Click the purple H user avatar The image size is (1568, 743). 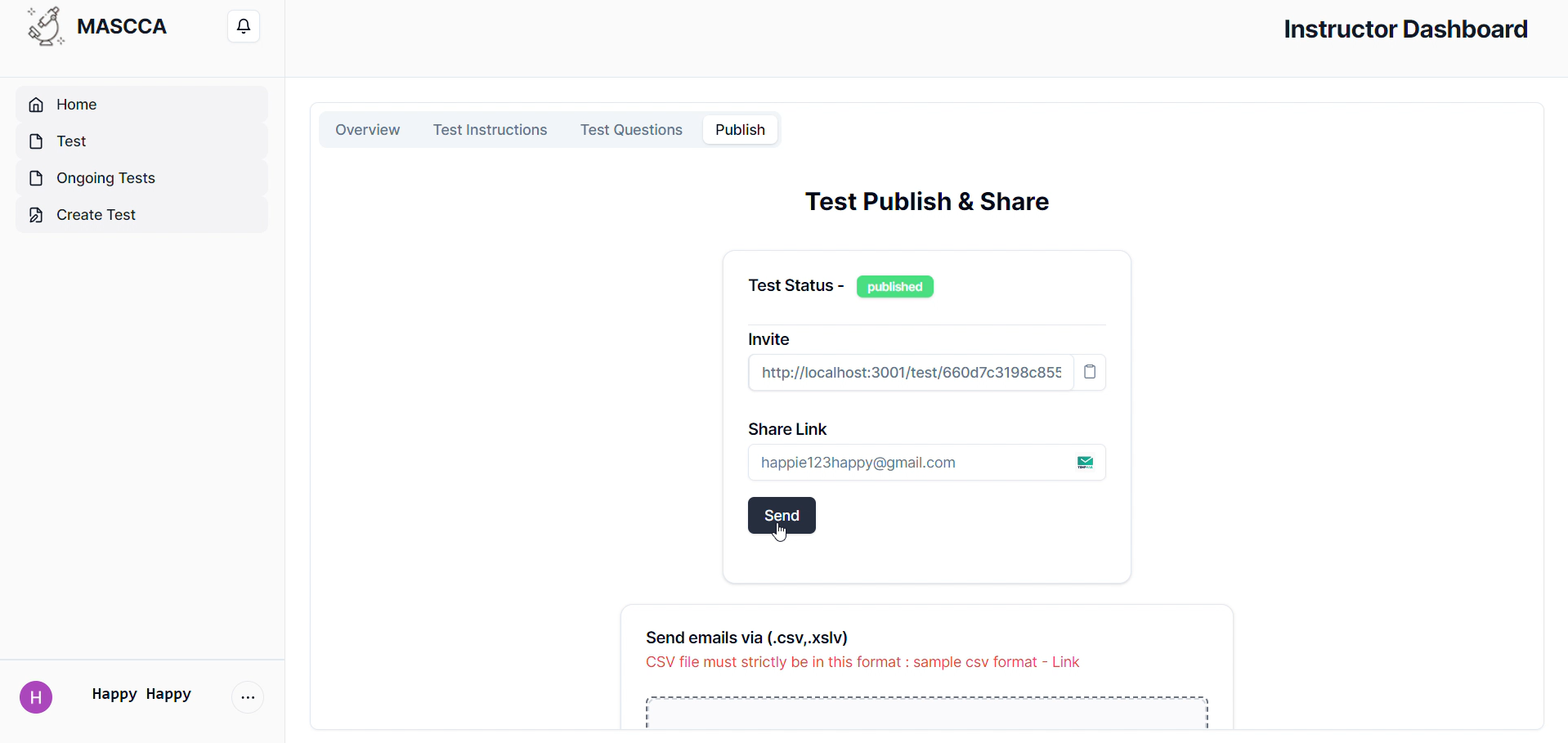click(36, 697)
